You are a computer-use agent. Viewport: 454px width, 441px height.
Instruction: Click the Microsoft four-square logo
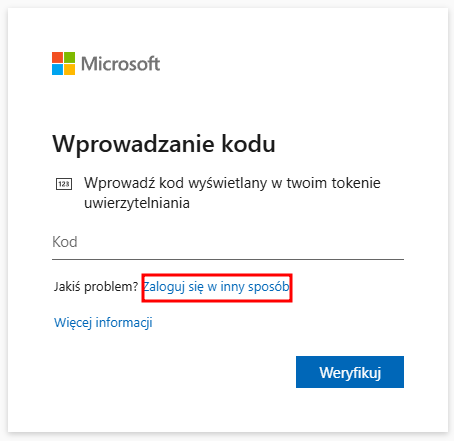(63, 63)
